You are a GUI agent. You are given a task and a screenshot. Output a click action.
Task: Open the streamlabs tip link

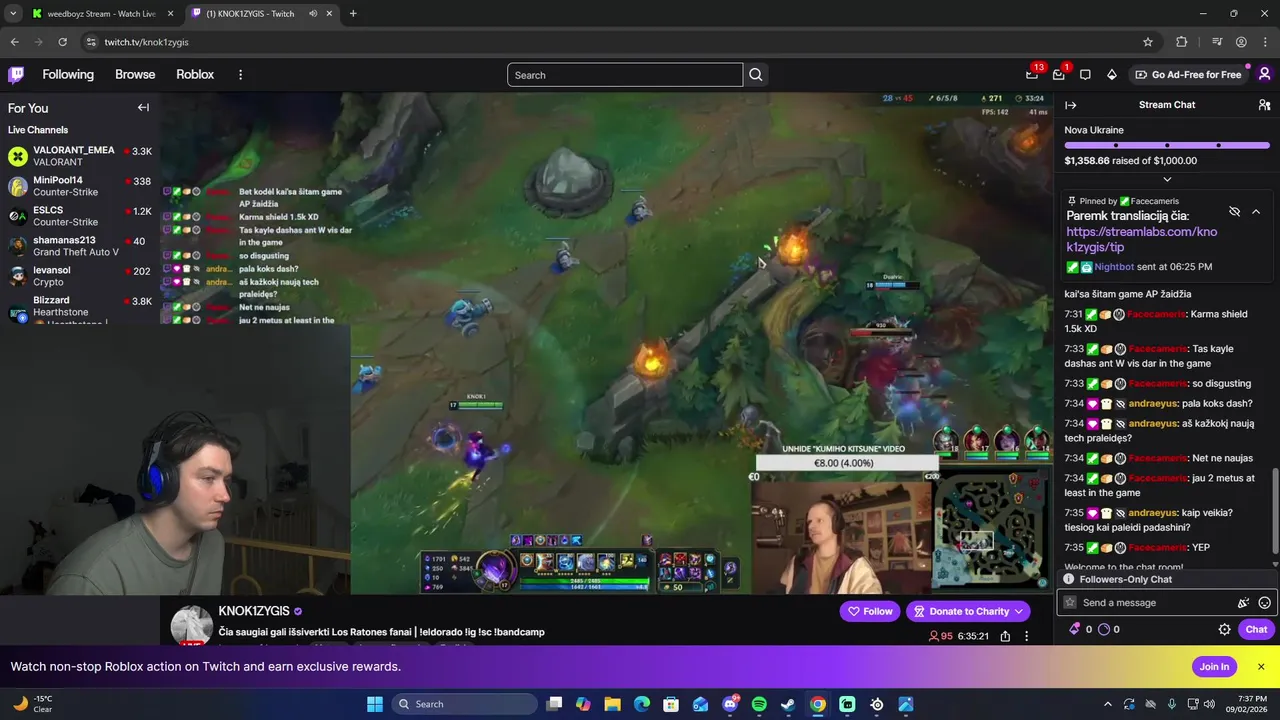pos(1141,239)
